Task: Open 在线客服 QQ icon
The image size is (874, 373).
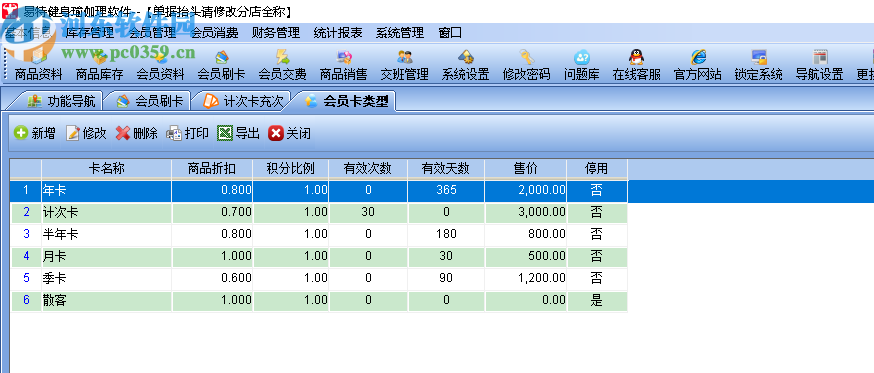Action: pyautogui.click(x=637, y=65)
